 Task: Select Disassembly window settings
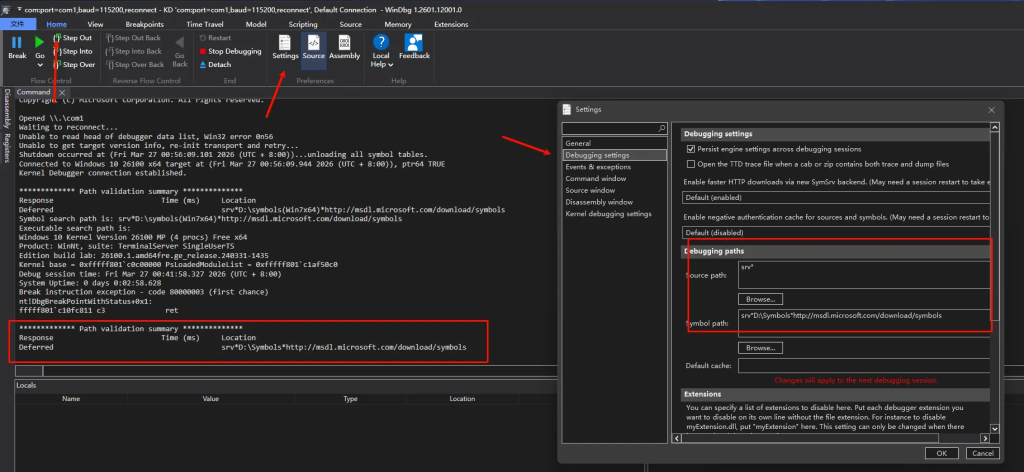pyautogui.click(x=615, y=202)
